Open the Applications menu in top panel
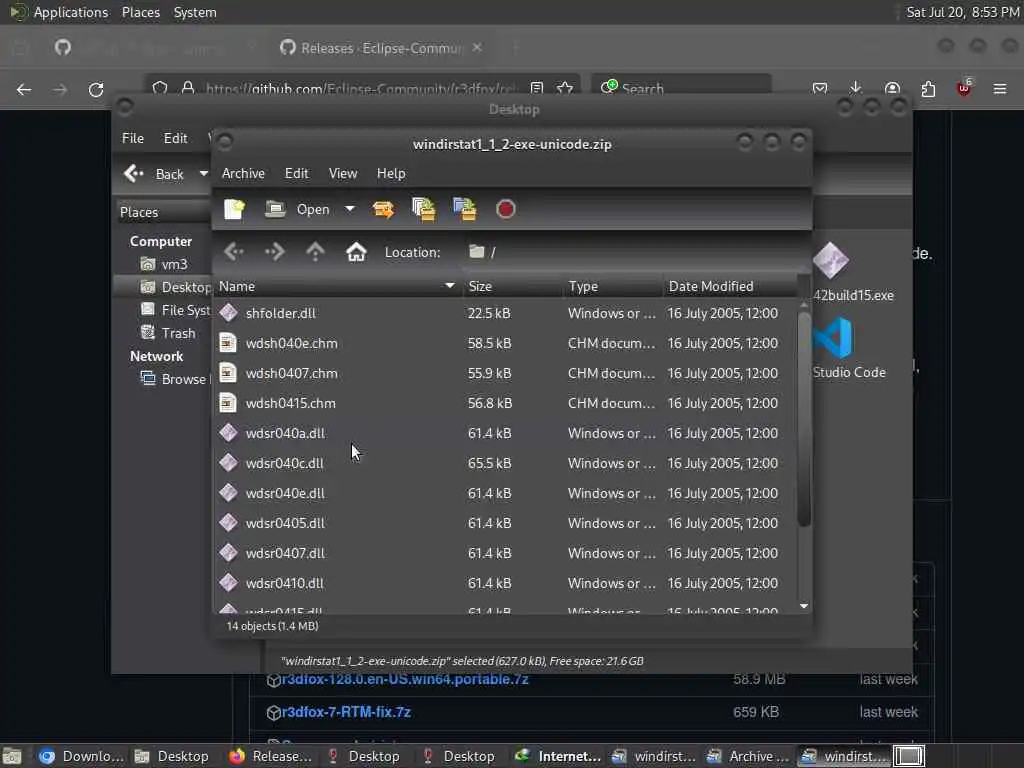Screen dimensions: 1024x768 point(71,12)
